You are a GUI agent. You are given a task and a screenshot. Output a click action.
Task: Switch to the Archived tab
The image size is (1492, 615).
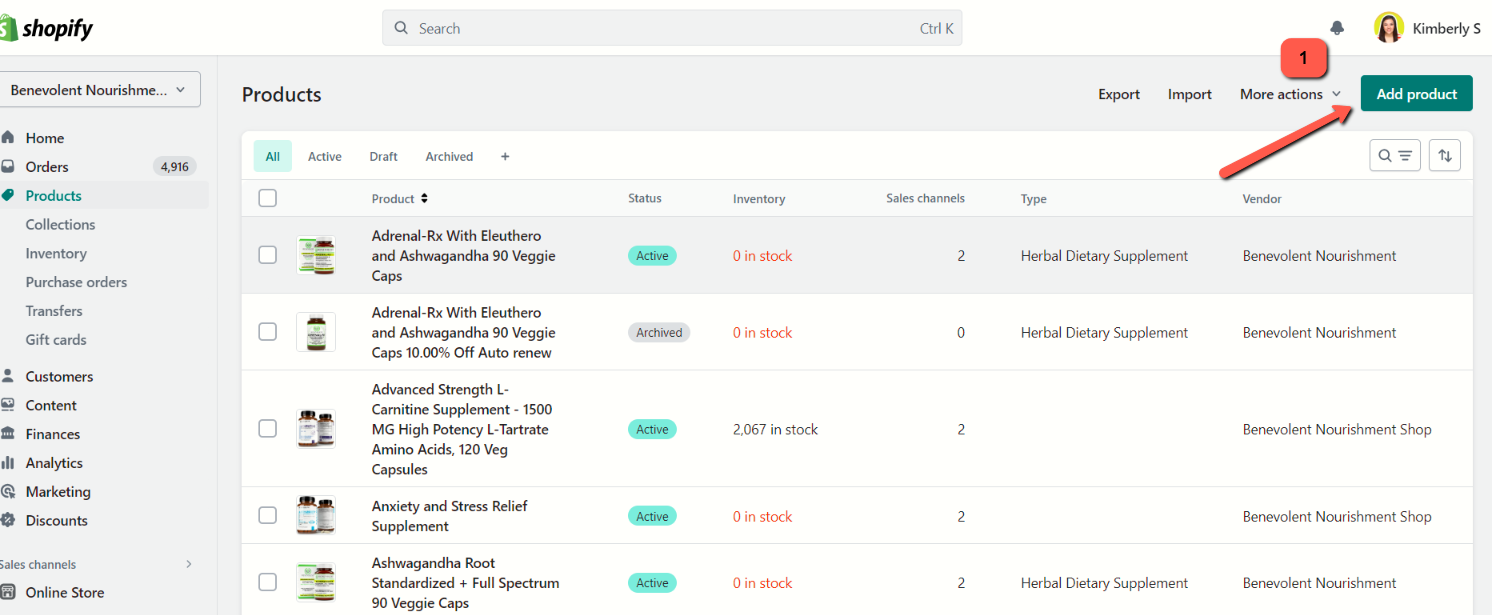[x=449, y=157]
